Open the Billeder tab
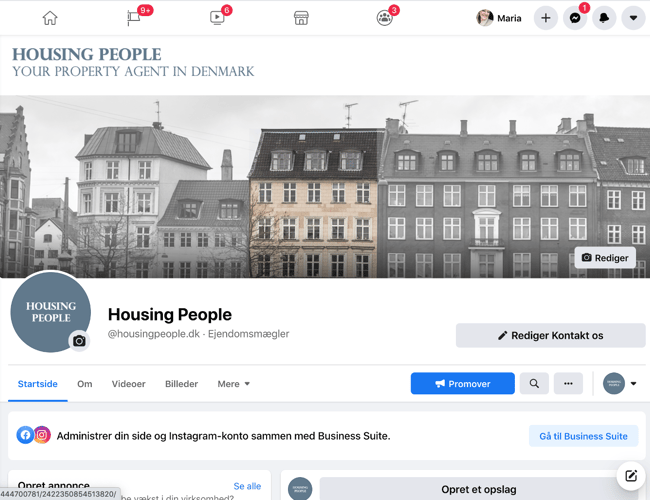650x500 pixels. pos(182,384)
